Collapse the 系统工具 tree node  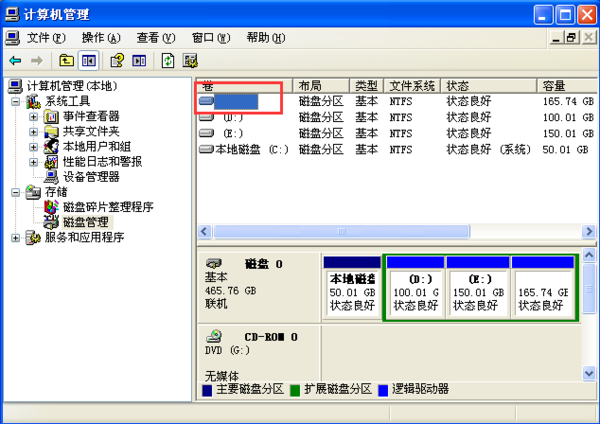coord(15,101)
